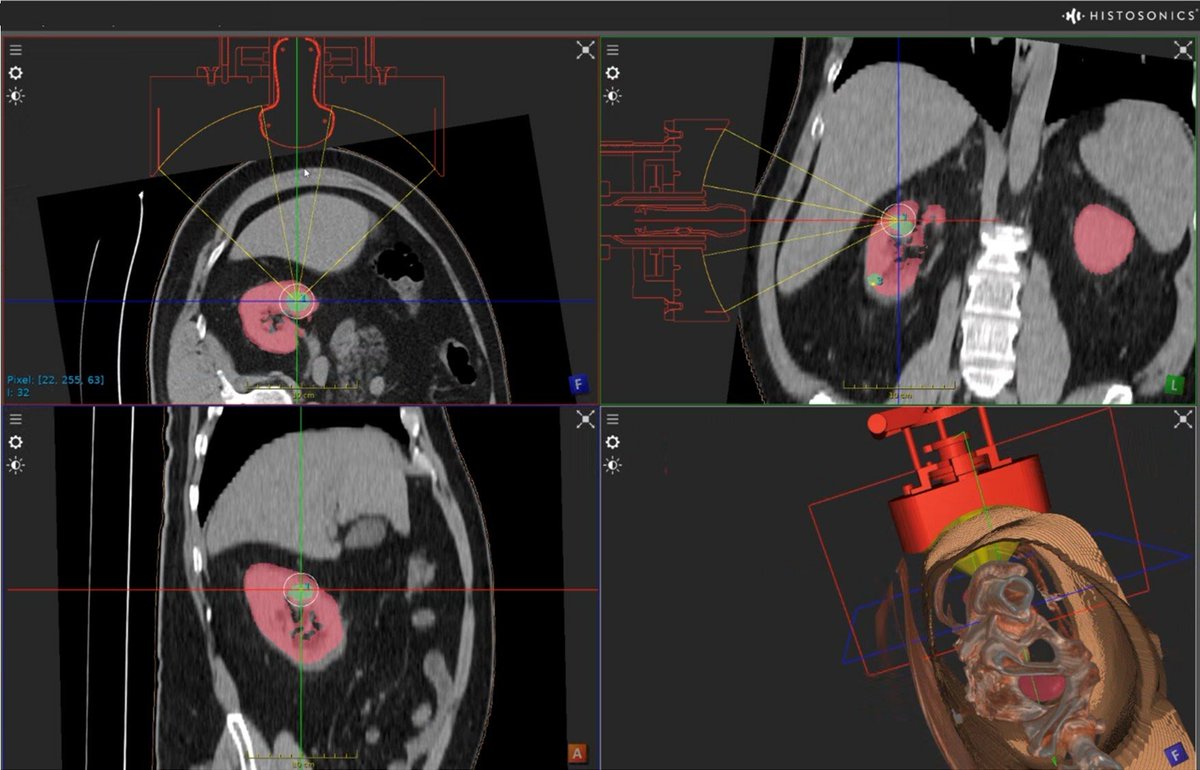Click the blue F orientation badge in axial view
Viewport: 1200px width, 770px height.
578,384
